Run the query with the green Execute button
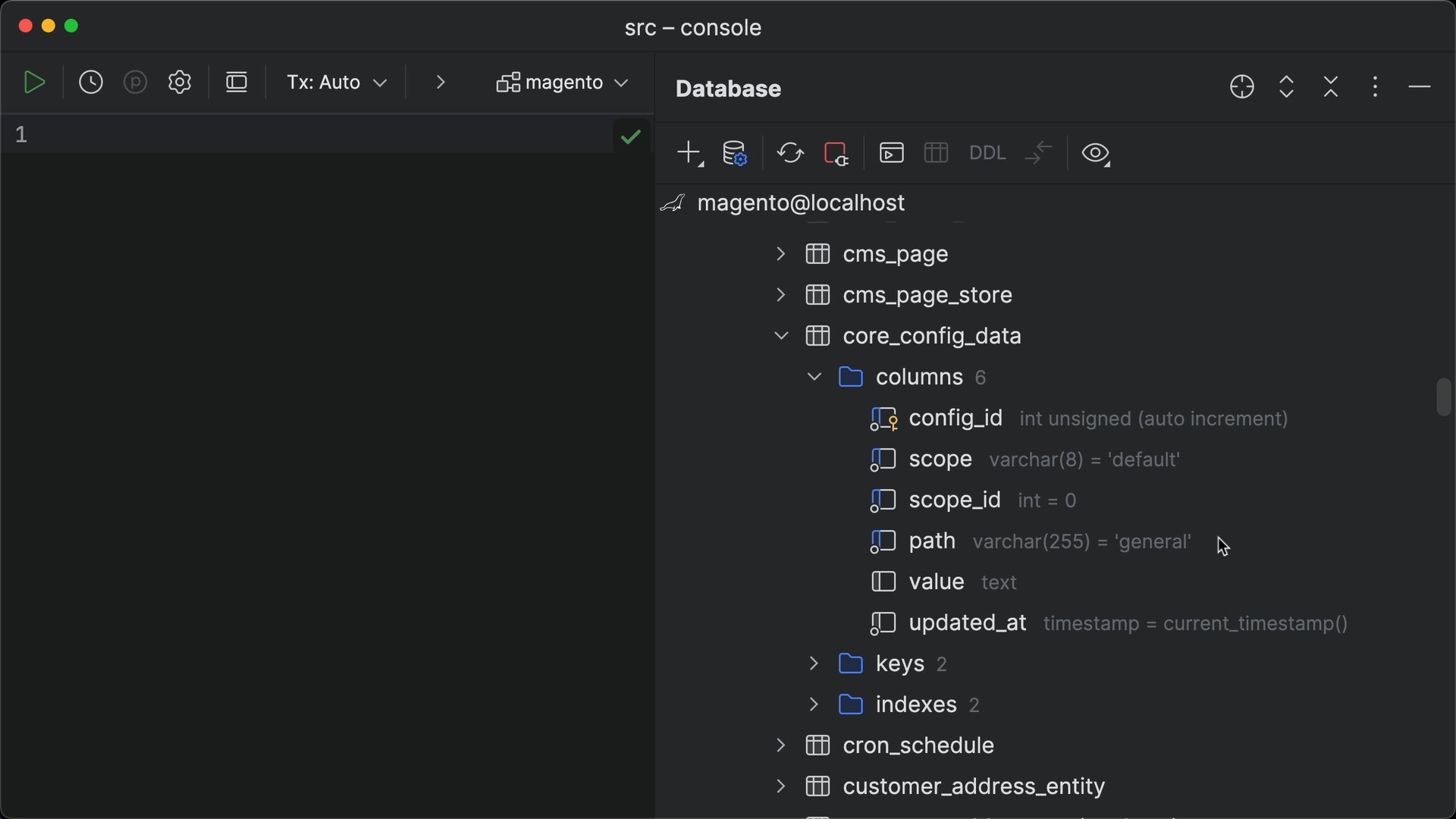This screenshot has width=1456, height=819. tap(34, 82)
